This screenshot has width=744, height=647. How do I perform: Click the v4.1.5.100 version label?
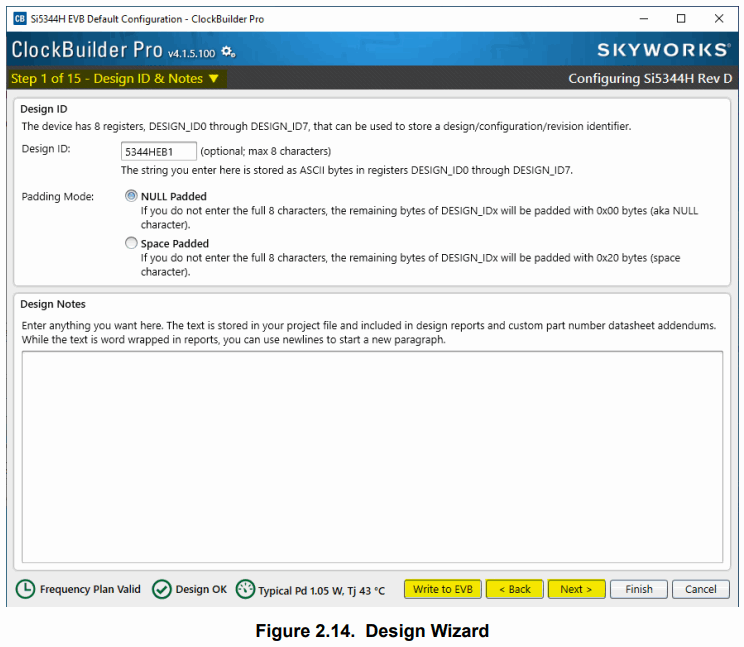pos(192,53)
